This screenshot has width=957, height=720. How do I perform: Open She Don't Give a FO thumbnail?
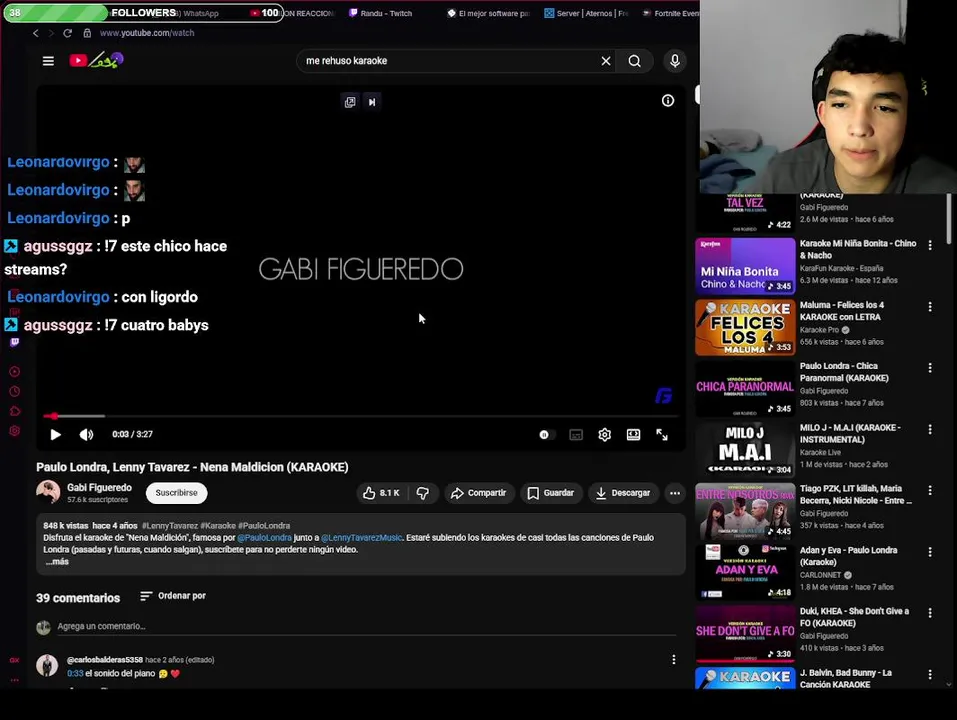point(745,635)
